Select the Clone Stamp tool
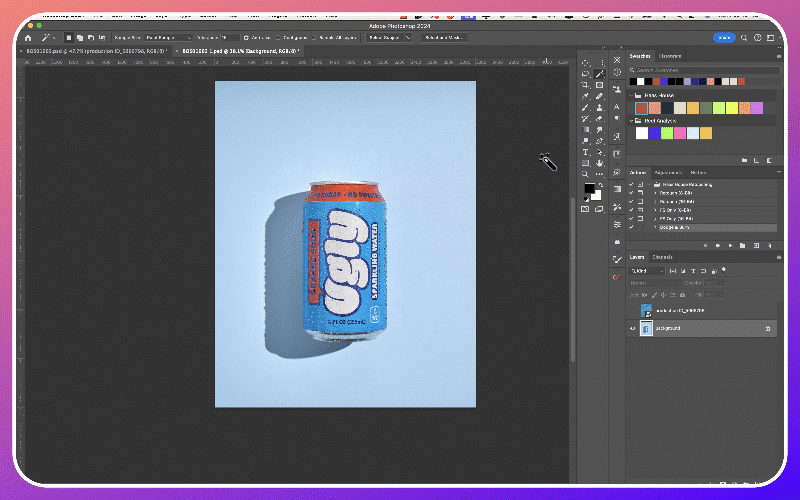Screen dimensions: 800x500 pyautogui.click(x=599, y=108)
